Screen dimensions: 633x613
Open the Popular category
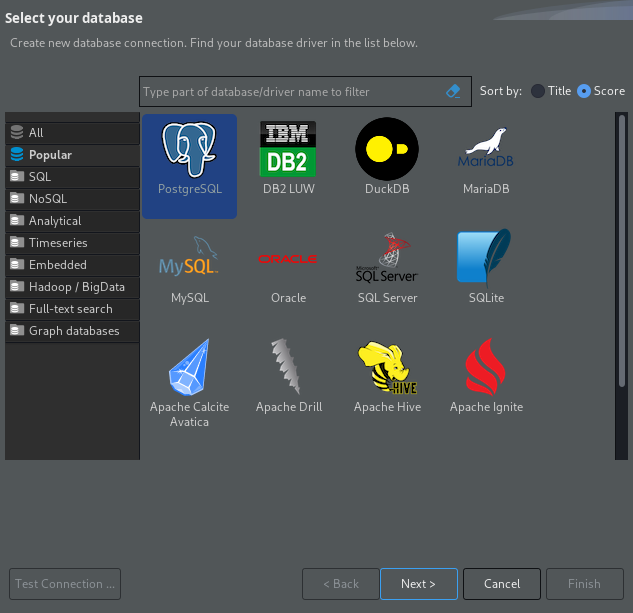tap(72, 155)
